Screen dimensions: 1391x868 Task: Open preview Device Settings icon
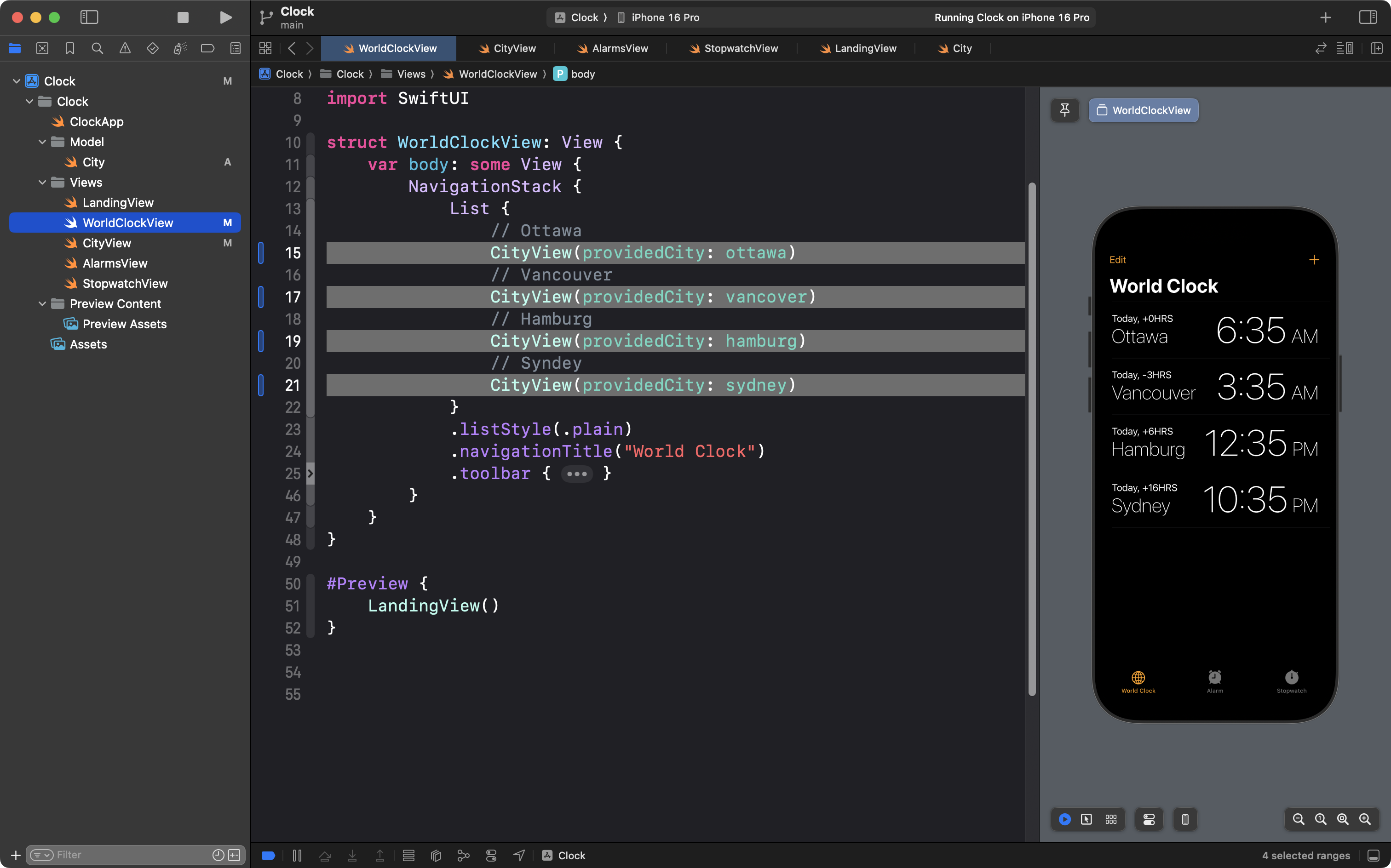pyautogui.click(x=1149, y=819)
